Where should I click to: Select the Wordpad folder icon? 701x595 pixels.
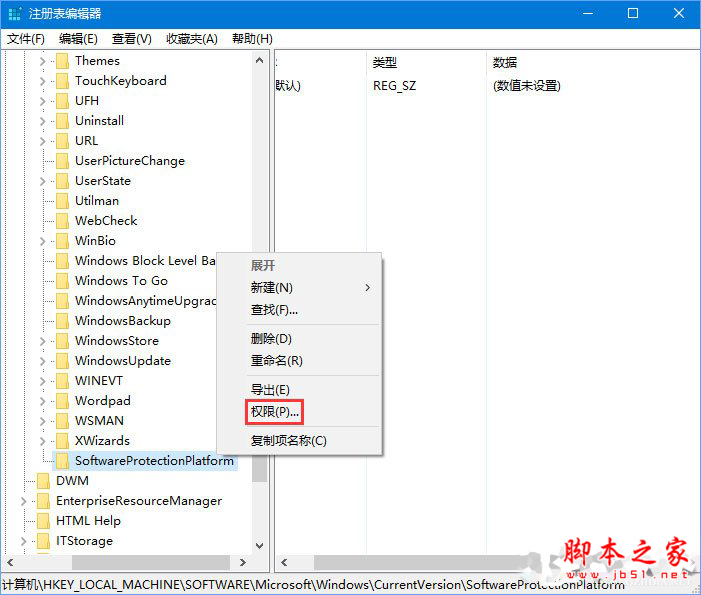(x=63, y=401)
